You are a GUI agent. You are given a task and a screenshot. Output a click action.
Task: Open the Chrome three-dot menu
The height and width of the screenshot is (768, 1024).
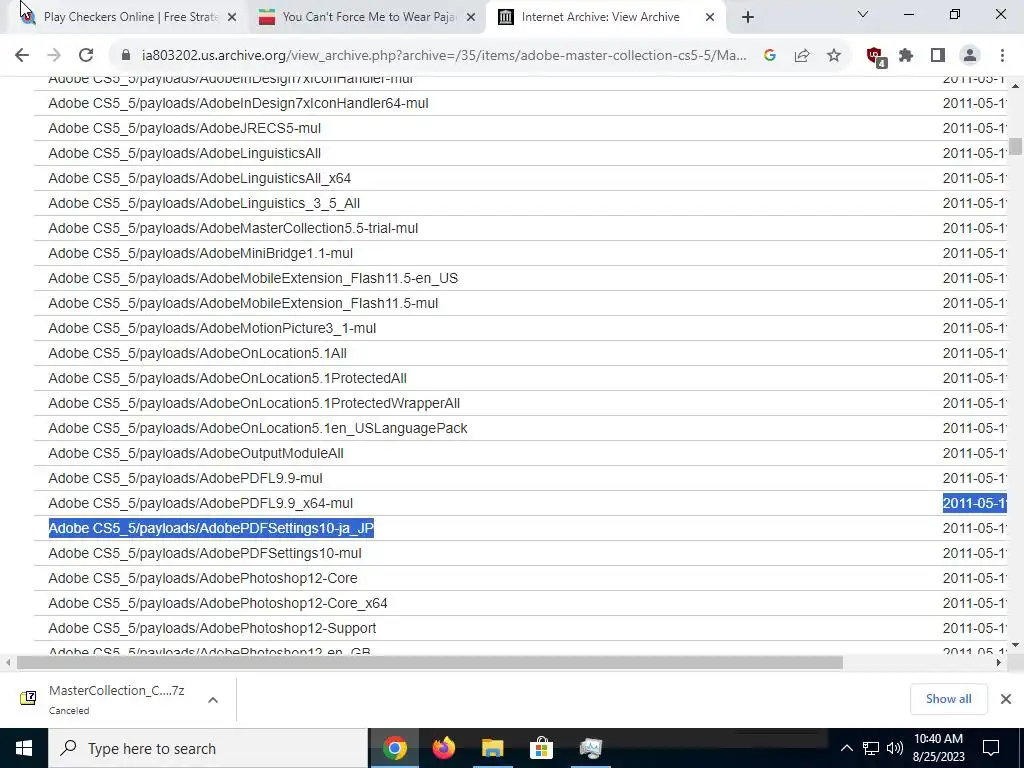point(1002,56)
